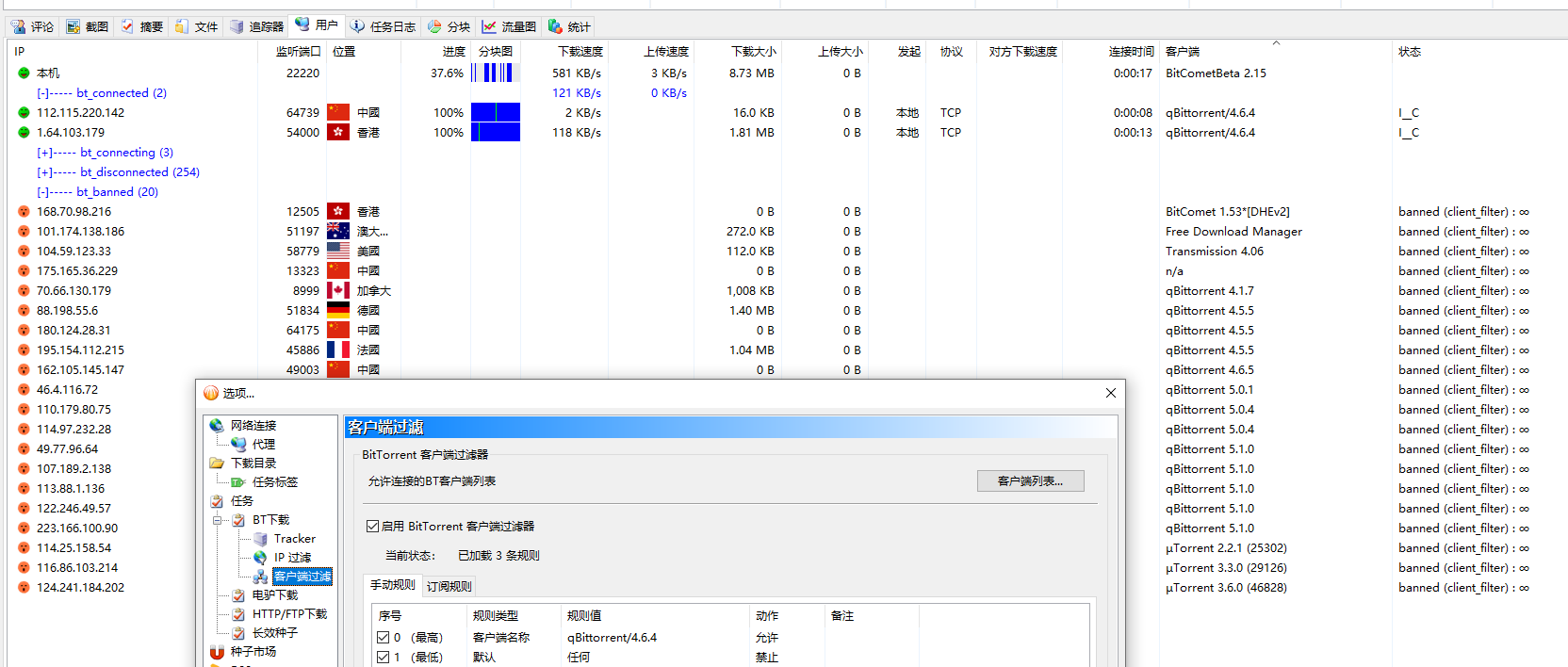Screen dimensions: 1568x667
Task: Uncheck rule 0 (最高) in the rule list
Action: 384,637
